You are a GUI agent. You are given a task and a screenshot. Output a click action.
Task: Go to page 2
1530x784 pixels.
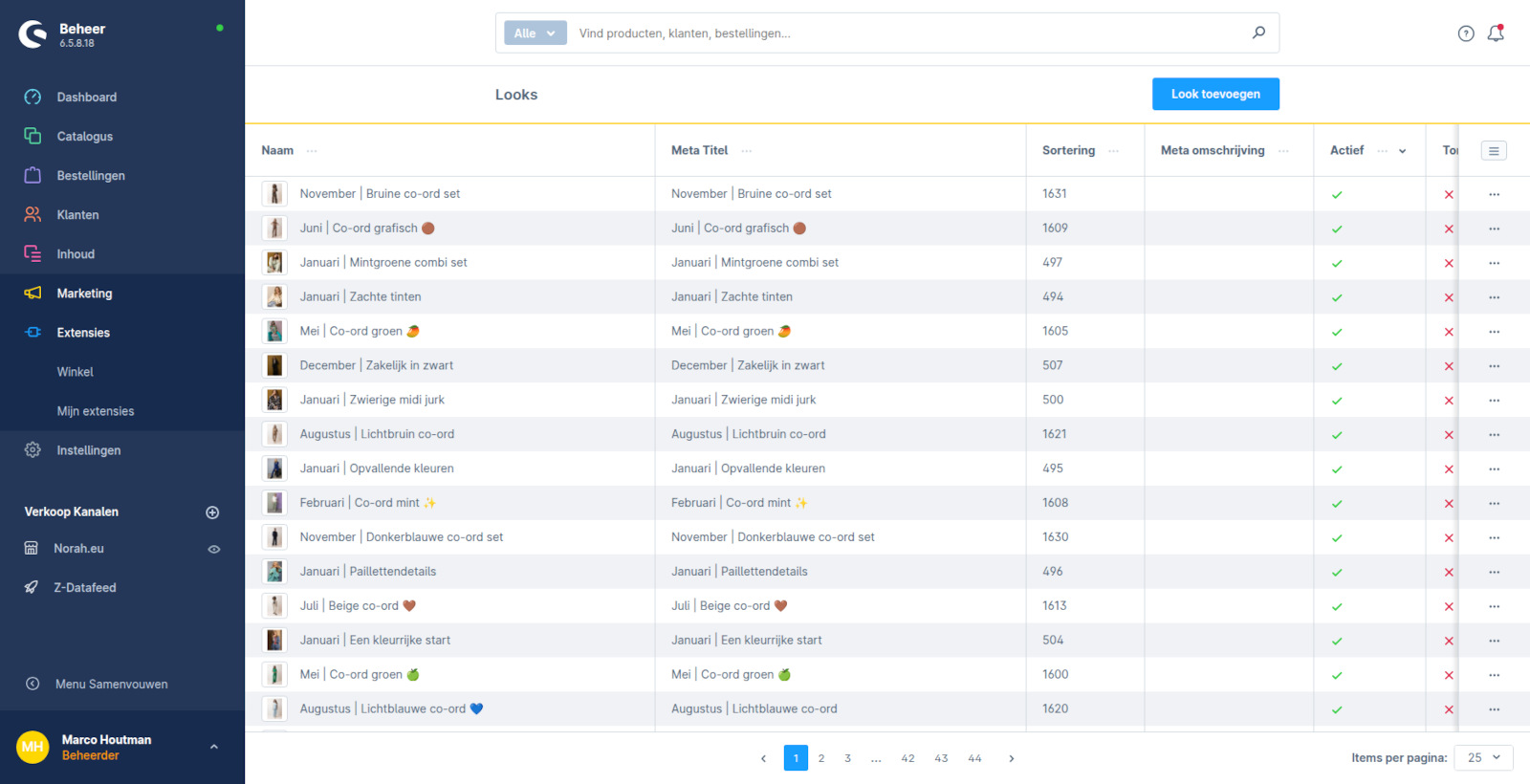(820, 758)
